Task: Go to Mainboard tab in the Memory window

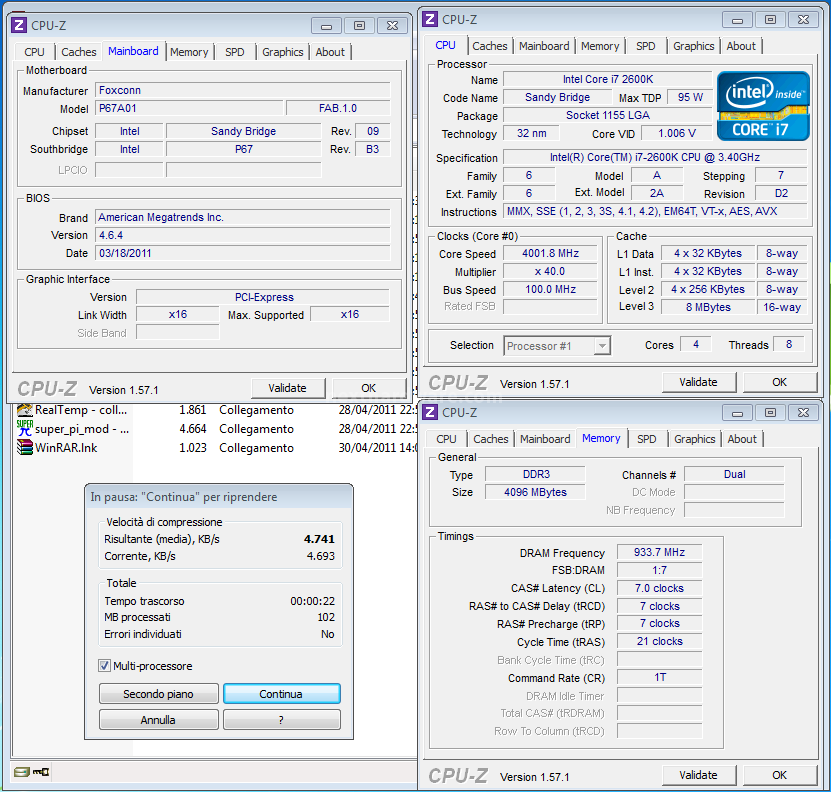Action: (x=545, y=439)
